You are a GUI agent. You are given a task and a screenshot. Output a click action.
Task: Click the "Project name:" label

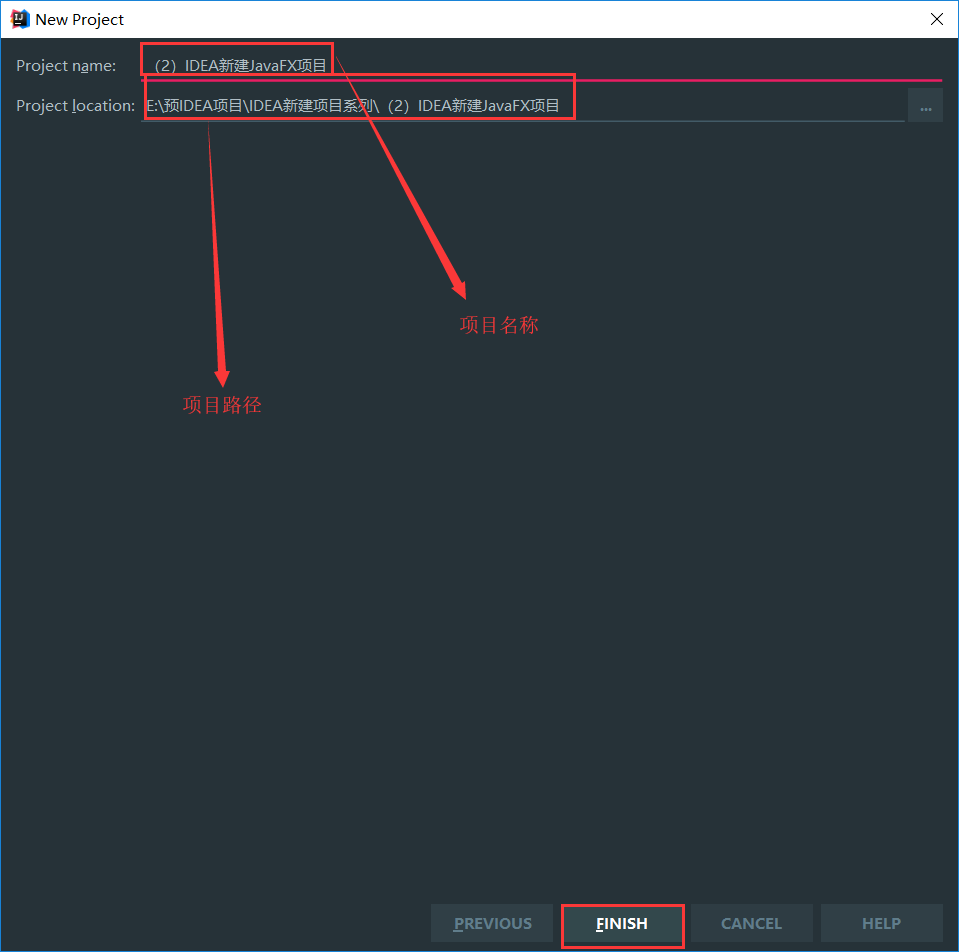(66, 65)
